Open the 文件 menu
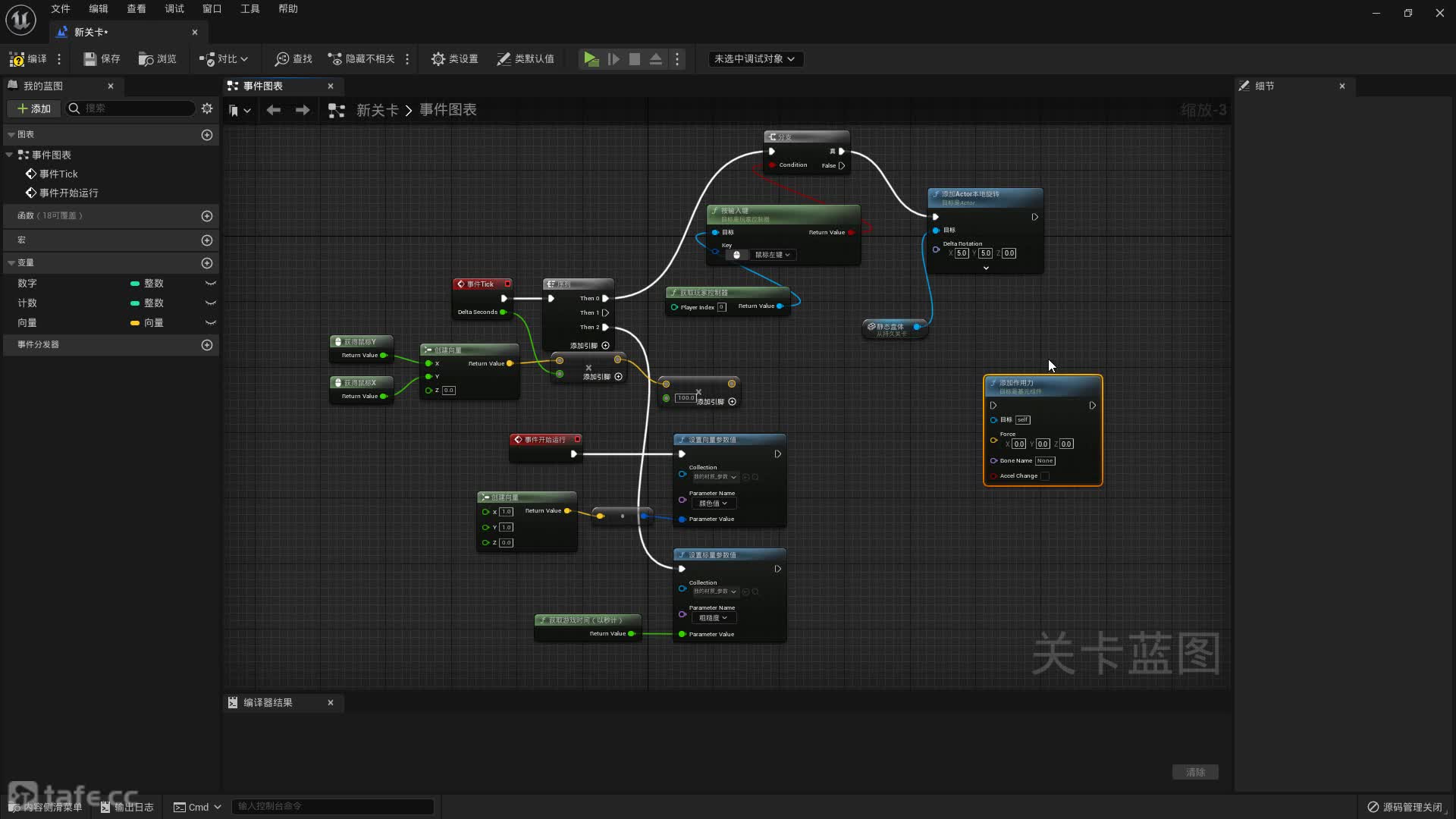 (61, 9)
